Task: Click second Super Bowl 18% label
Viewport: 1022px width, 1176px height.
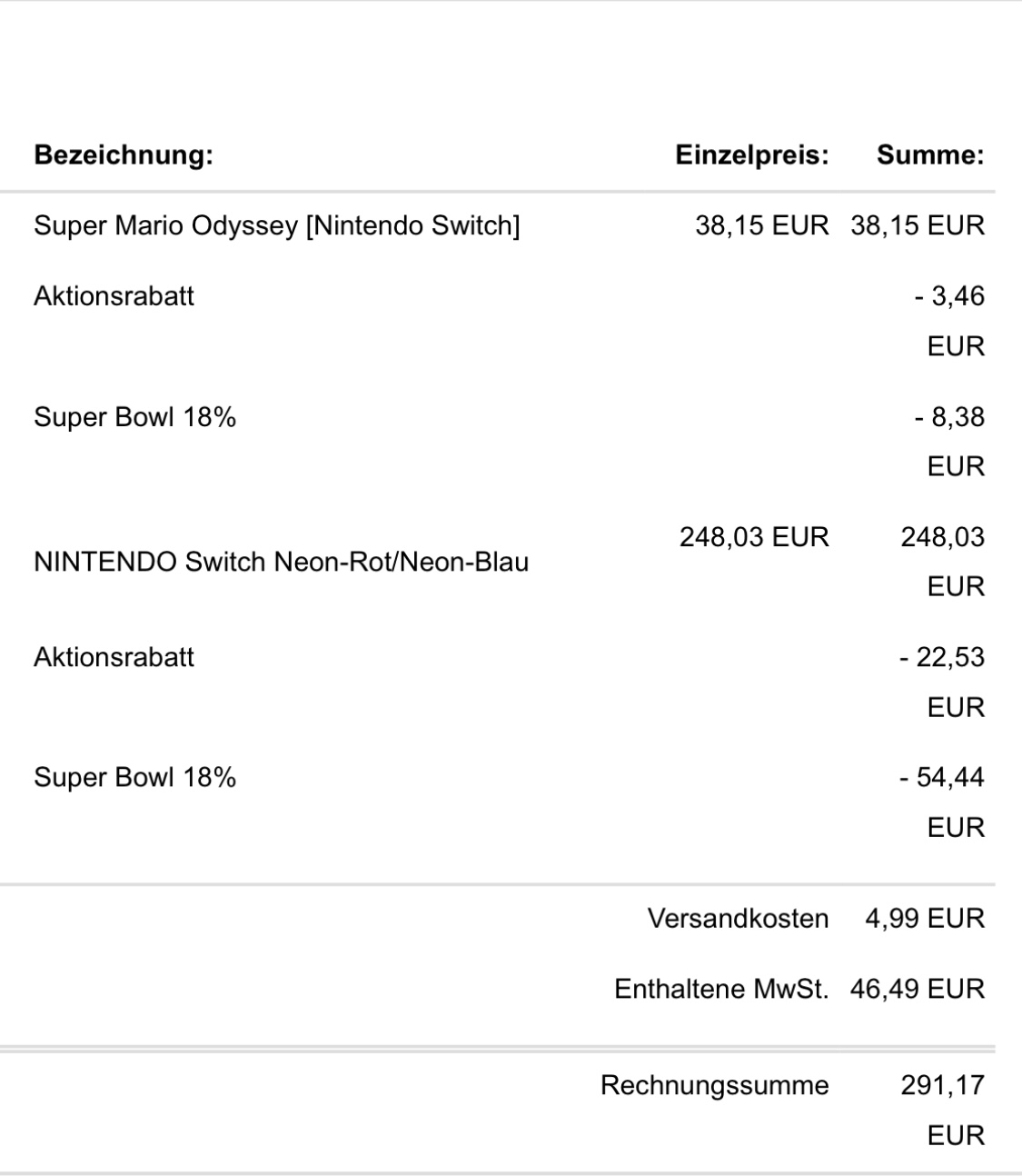Action: pos(134,778)
